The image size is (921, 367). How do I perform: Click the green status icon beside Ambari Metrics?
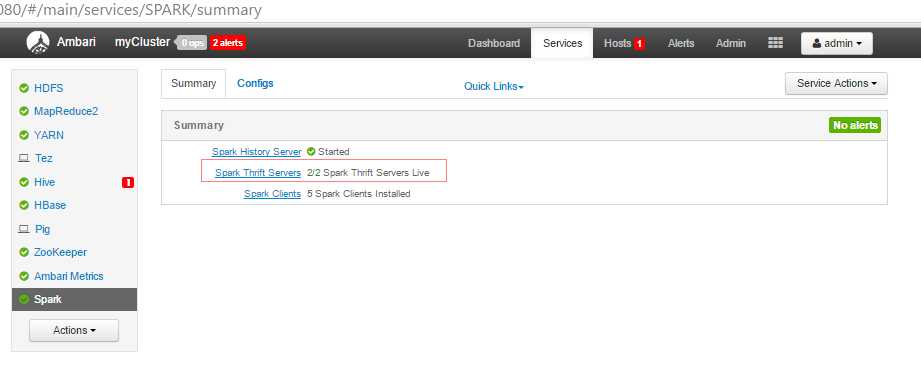[x=24, y=276]
